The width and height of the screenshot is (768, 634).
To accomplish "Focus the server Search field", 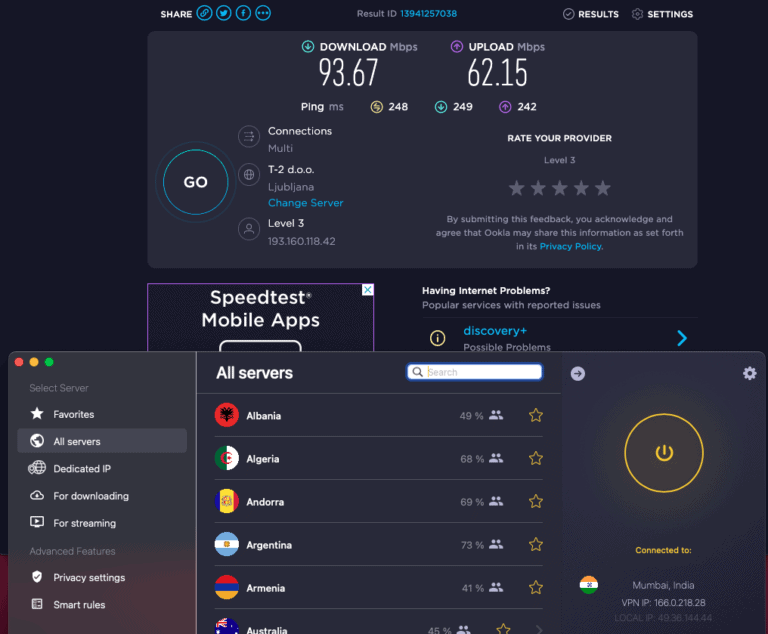I will click(475, 372).
